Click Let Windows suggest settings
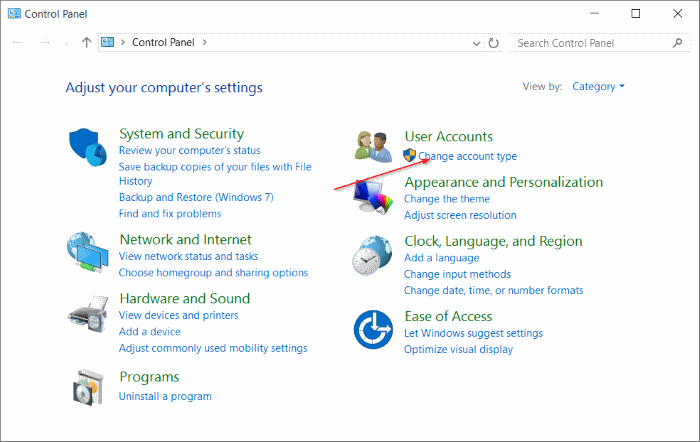 [473, 333]
